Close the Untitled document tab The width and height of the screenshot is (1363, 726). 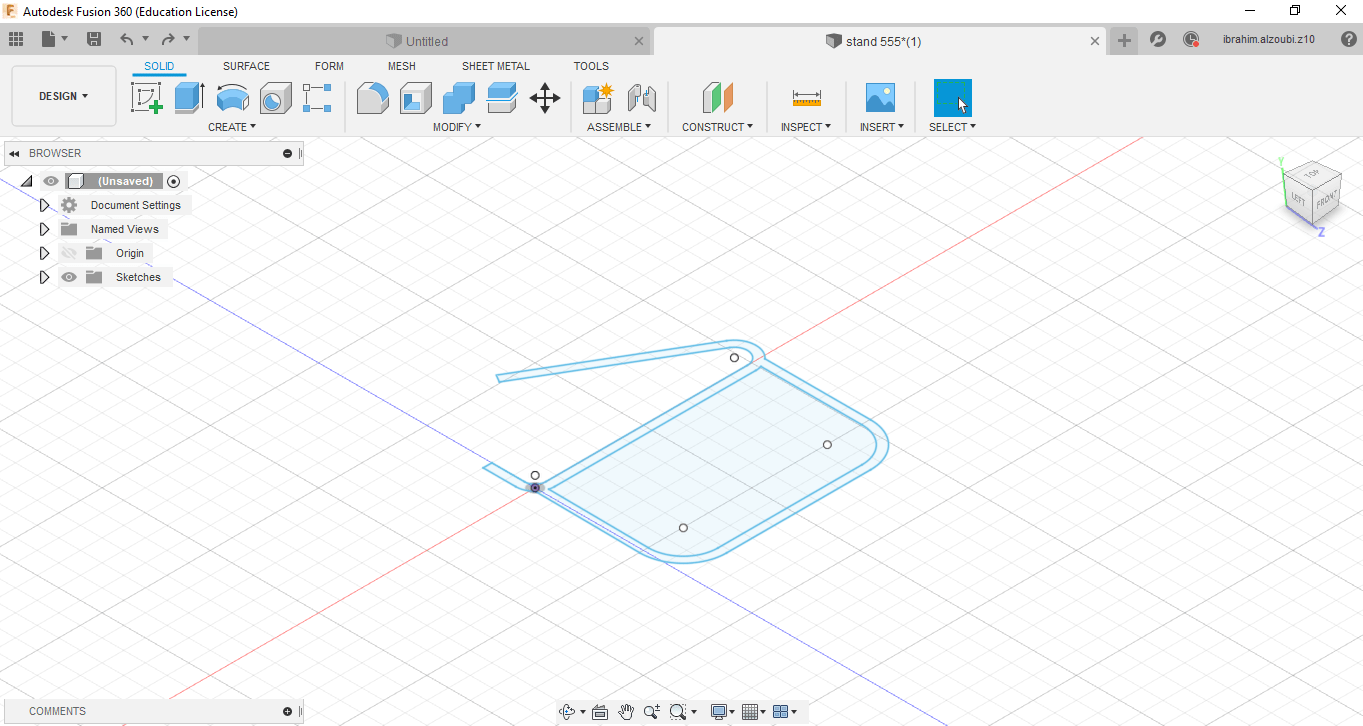click(640, 41)
